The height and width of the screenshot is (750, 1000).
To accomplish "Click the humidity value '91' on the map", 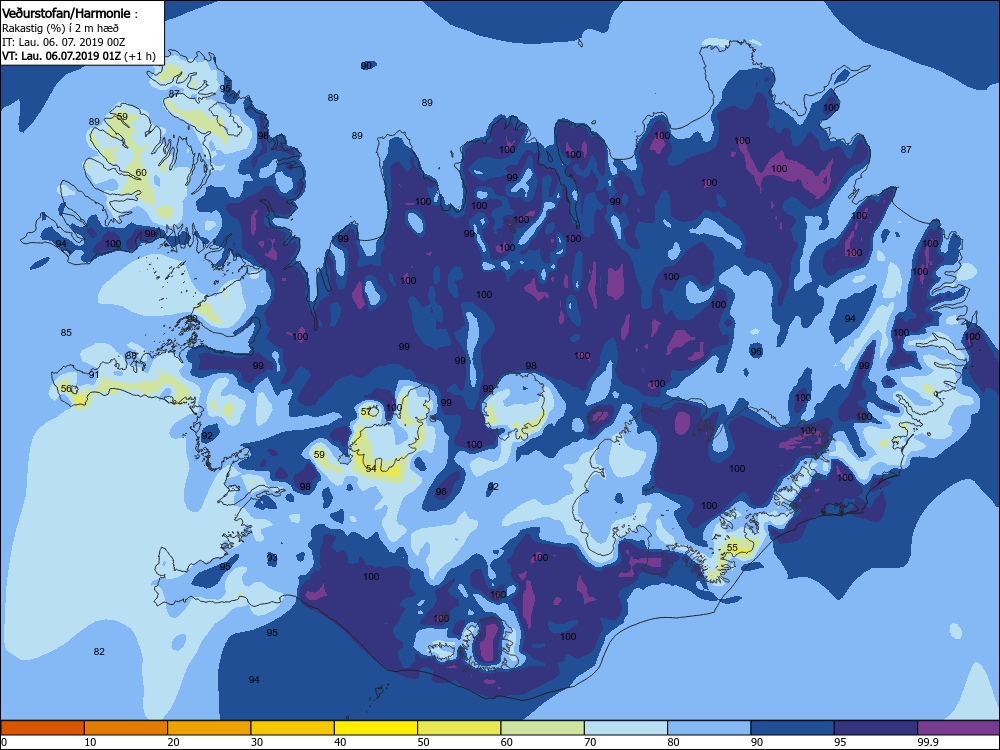I will (x=94, y=374).
